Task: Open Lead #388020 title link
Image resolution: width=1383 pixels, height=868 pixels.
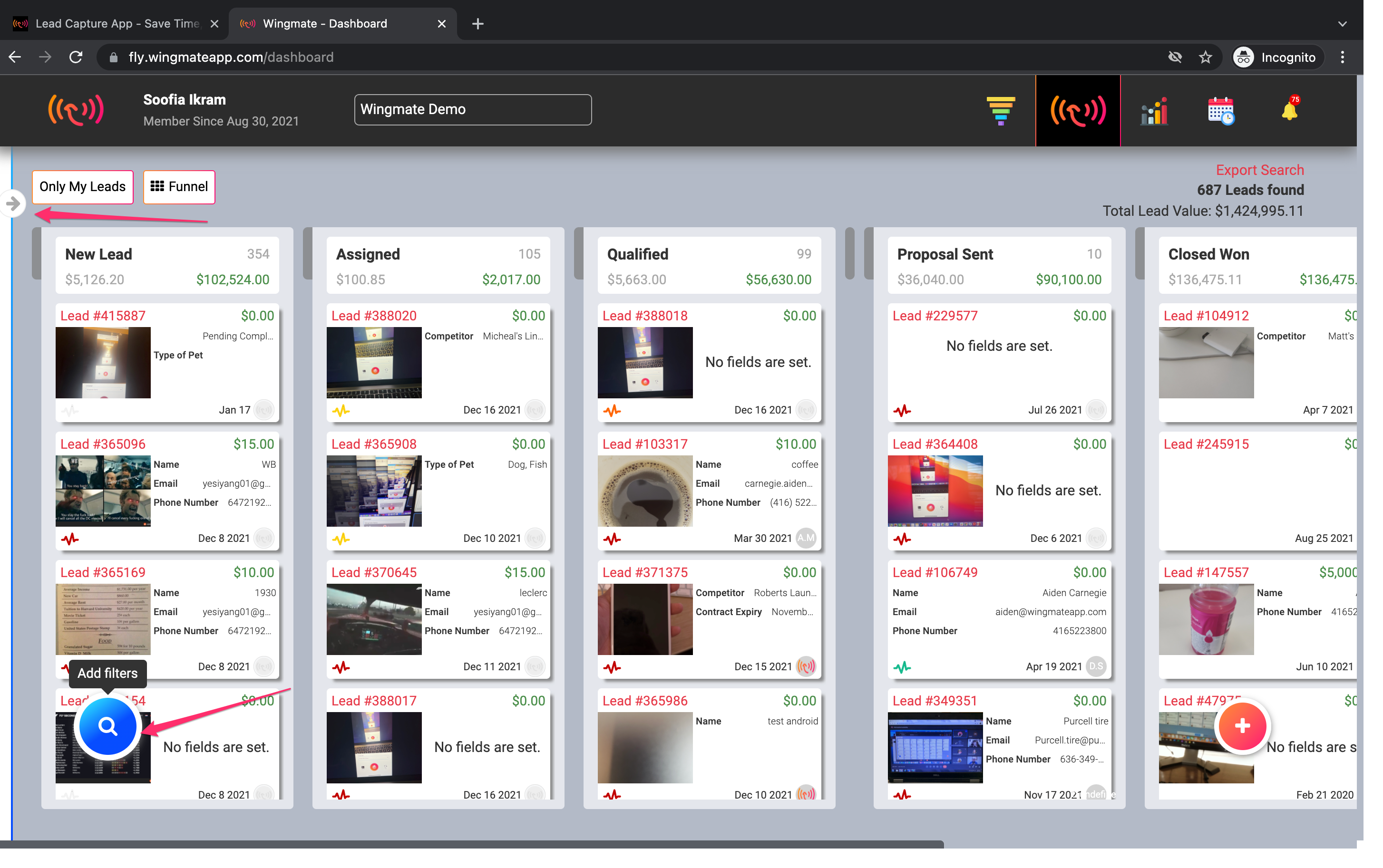Action: point(374,316)
